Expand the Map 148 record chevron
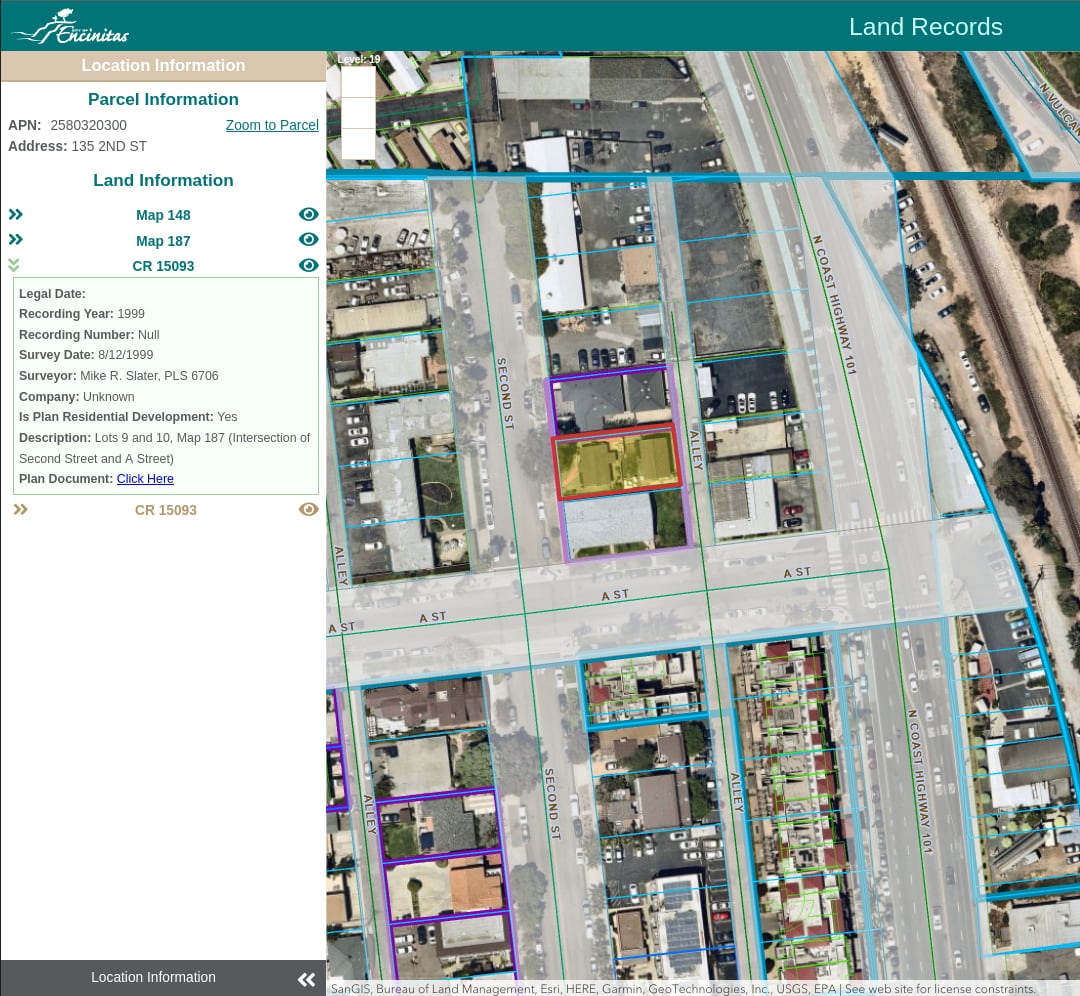 (16, 214)
